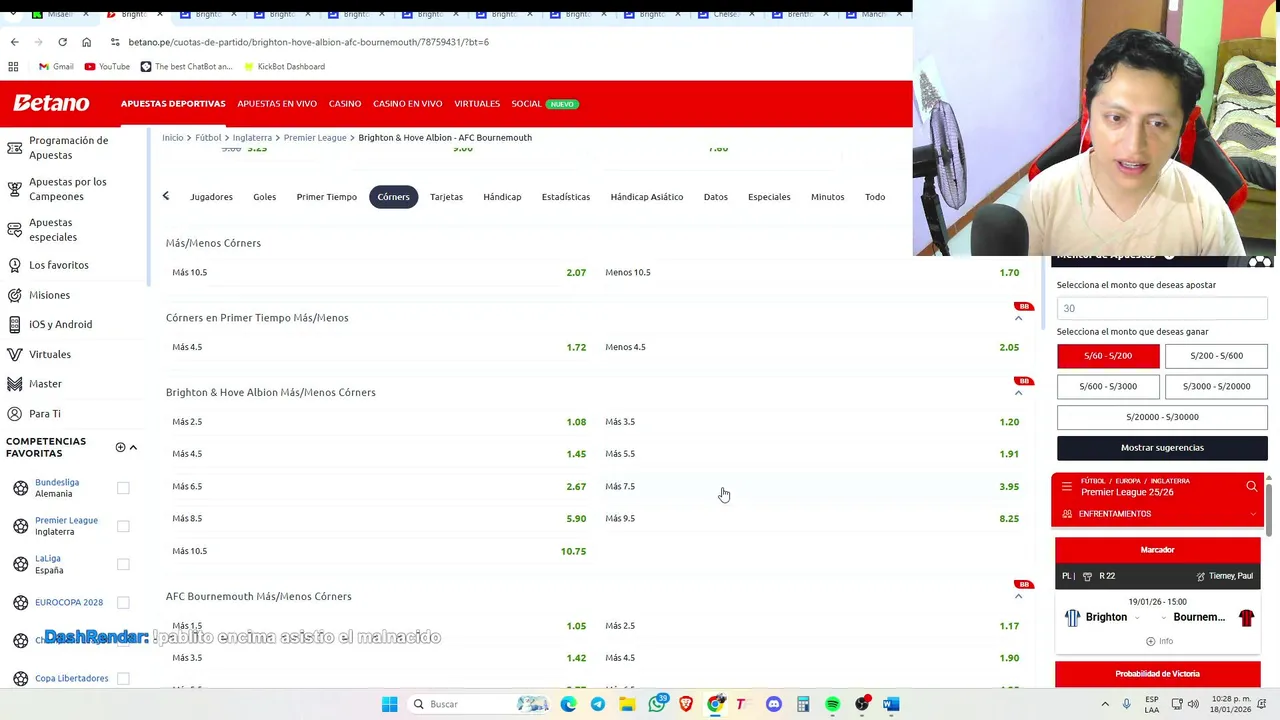Select Brighton Más 5.5 odds 1.91

point(812,454)
